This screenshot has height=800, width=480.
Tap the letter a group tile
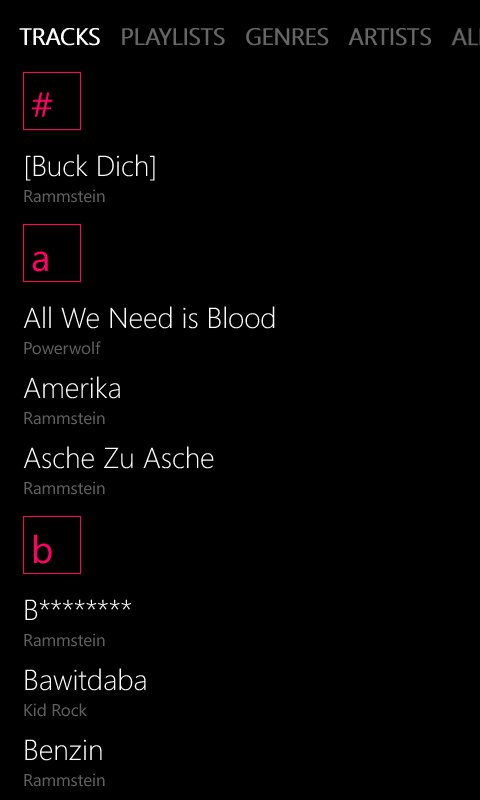[x=52, y=253]
